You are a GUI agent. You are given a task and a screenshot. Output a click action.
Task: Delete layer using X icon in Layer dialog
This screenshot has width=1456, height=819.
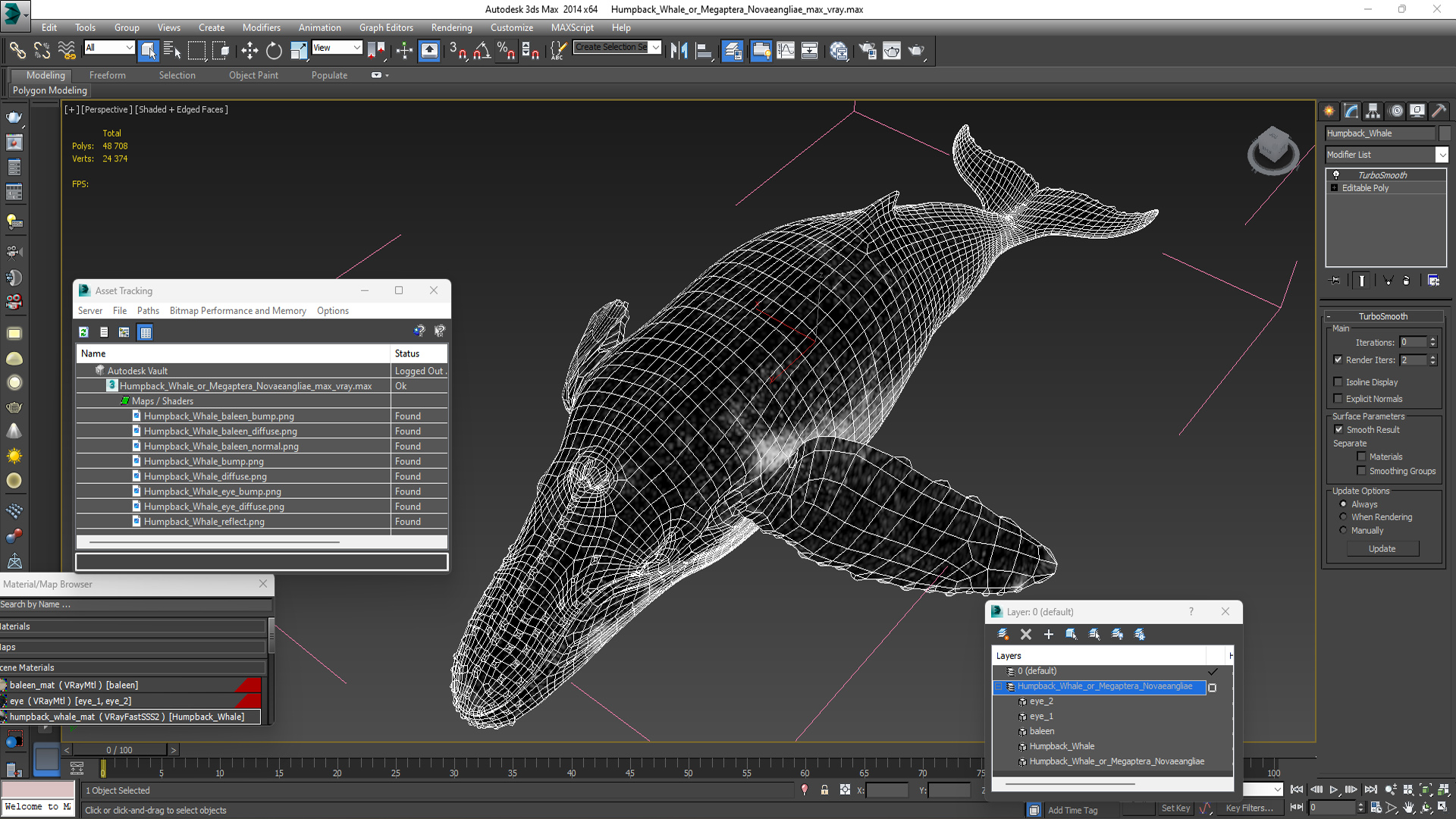pos(1026,634)
